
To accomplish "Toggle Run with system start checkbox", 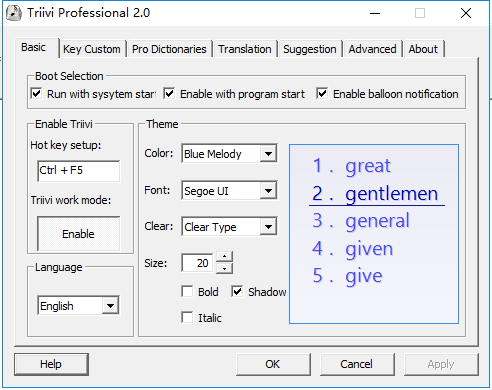I will click(x=36, y=94).
